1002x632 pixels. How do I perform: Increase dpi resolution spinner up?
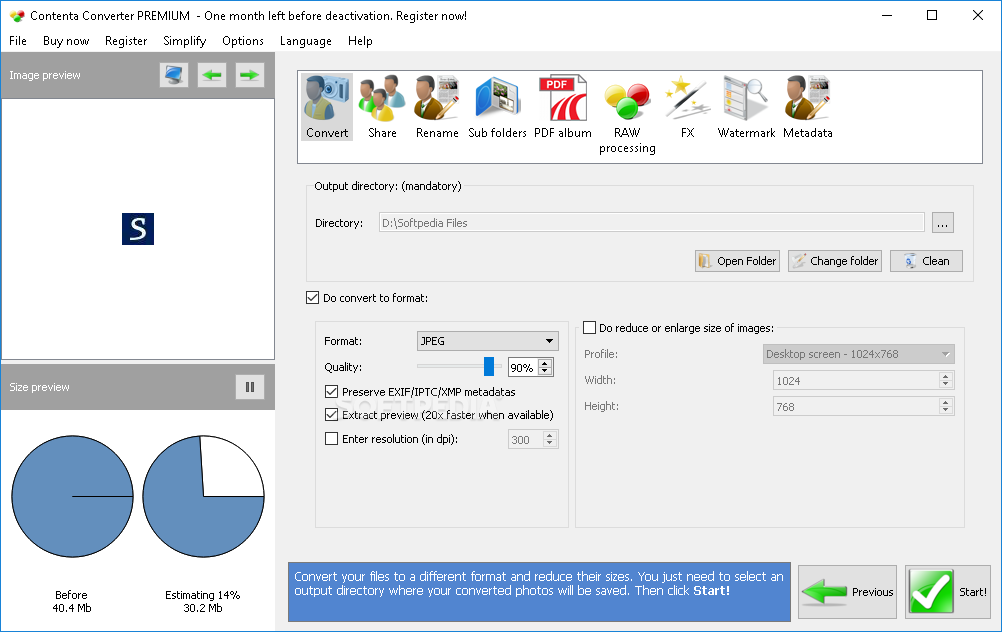tap(550, 435)
